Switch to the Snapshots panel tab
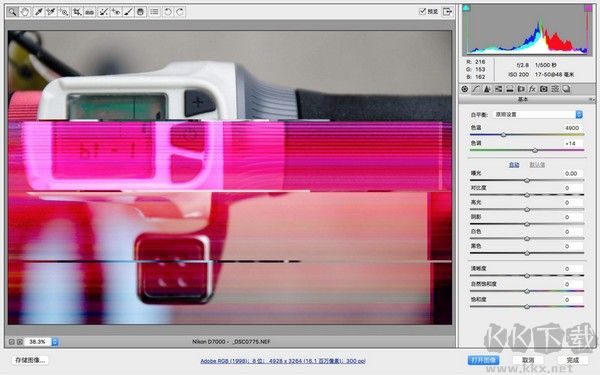This screenshot has width=600, height=375. point(566,89)
